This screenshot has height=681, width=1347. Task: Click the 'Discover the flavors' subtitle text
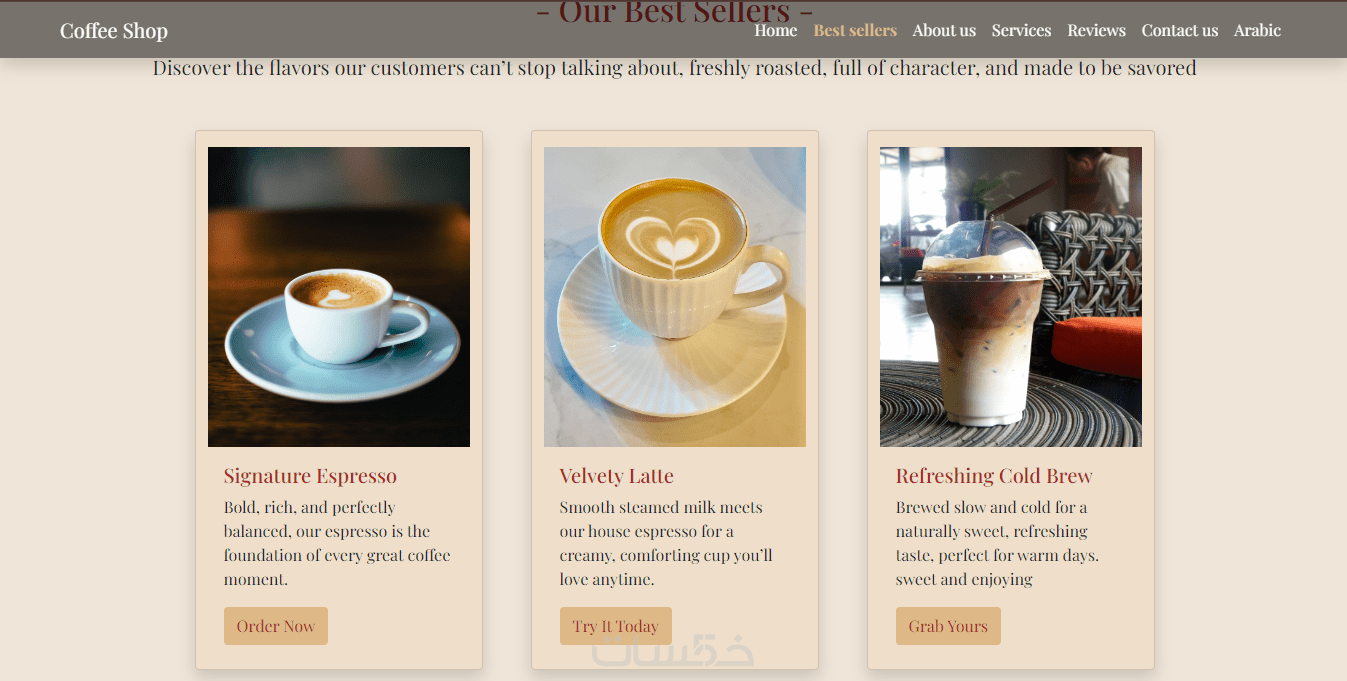(x=674, y=68)
